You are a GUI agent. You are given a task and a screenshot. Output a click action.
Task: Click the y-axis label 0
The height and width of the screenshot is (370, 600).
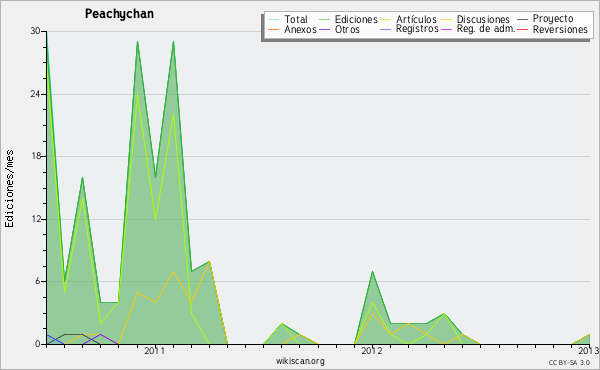38,344
